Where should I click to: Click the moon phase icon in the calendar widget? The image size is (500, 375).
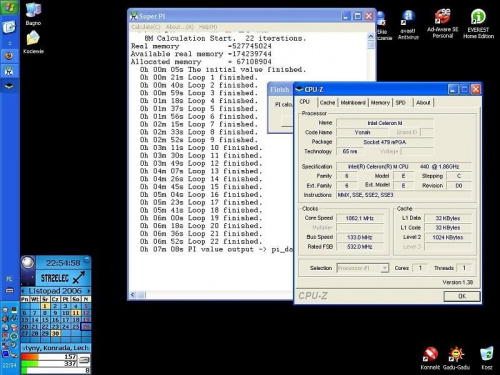pos(28,263)
